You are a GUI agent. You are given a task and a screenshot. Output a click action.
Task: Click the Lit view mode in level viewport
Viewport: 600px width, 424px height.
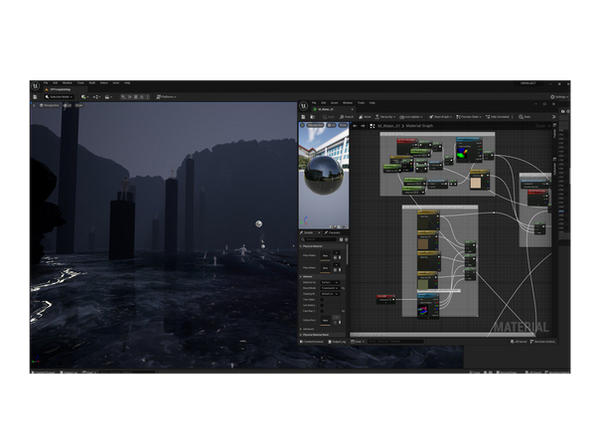(x=67, y=105)
